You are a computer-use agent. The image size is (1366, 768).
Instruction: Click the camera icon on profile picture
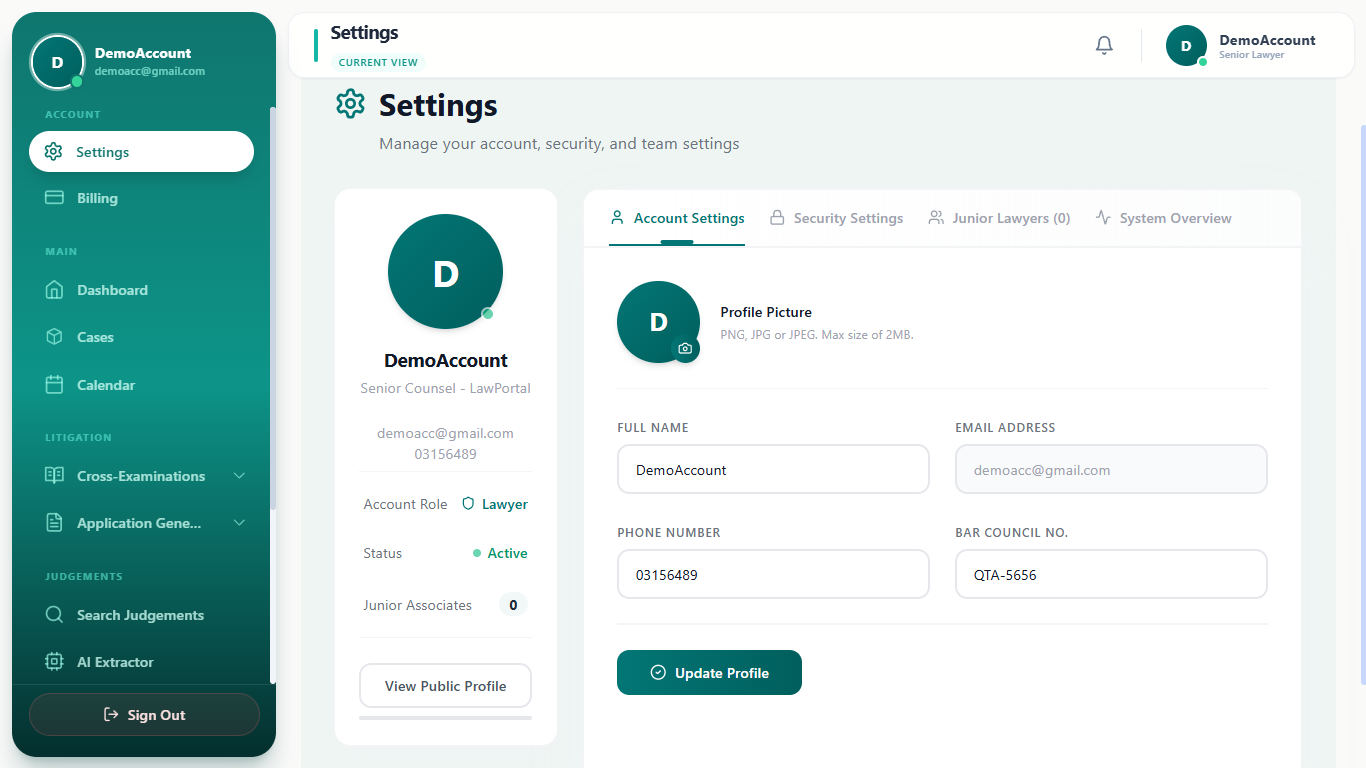(685, 349)
